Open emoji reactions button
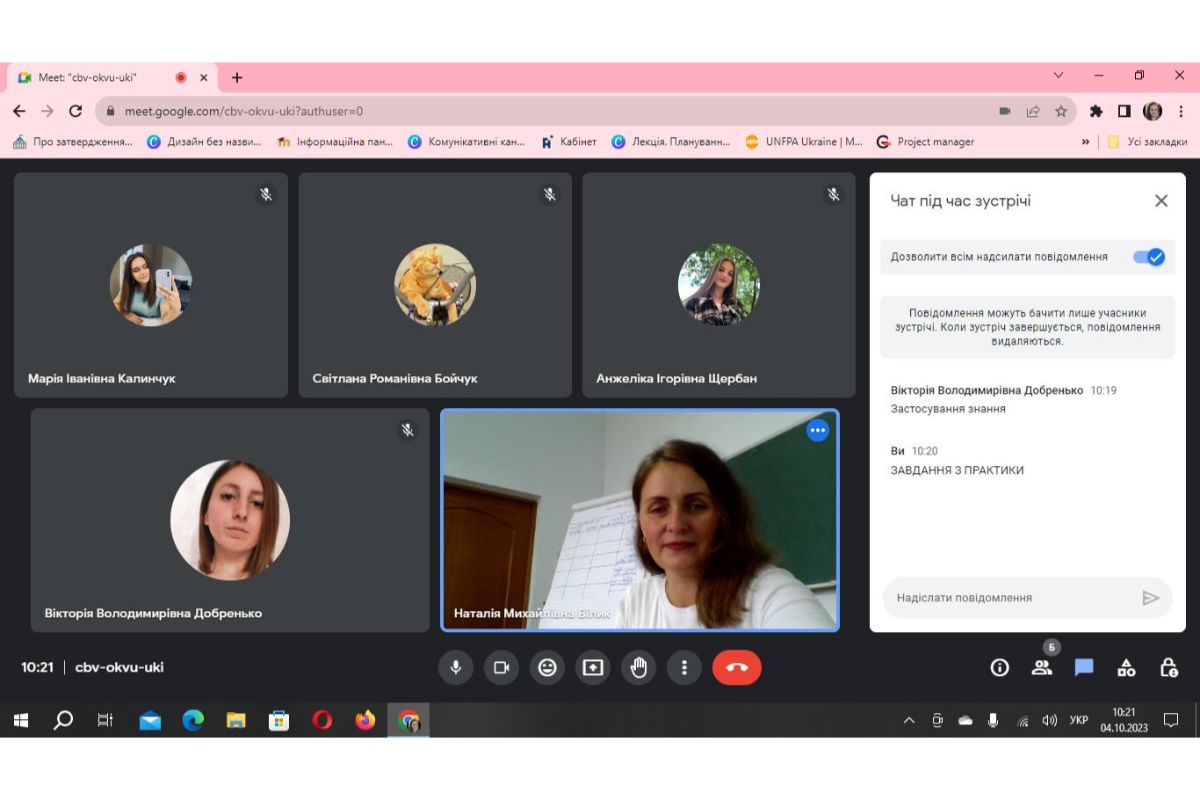The image size is (1200, 800). coord(547,668)
